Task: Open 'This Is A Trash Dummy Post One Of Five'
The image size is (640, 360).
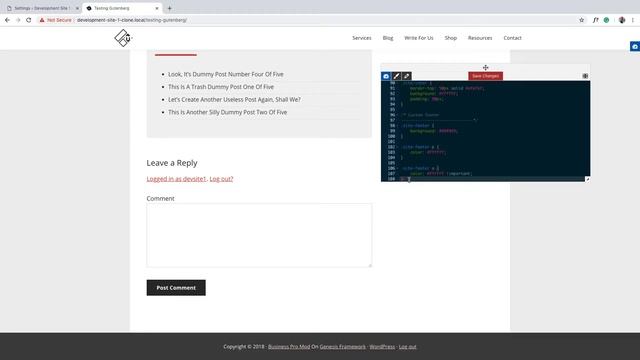Action: point(221,87)
